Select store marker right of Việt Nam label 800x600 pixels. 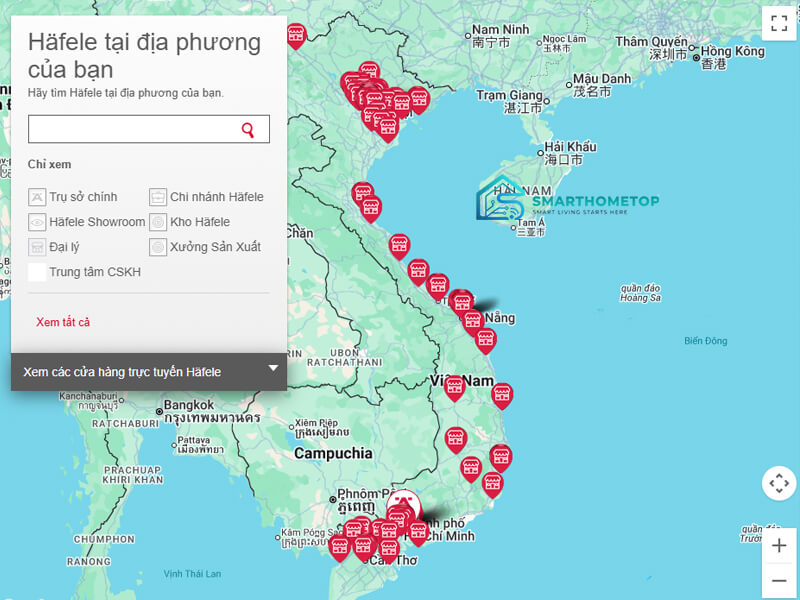pos(502,396)
